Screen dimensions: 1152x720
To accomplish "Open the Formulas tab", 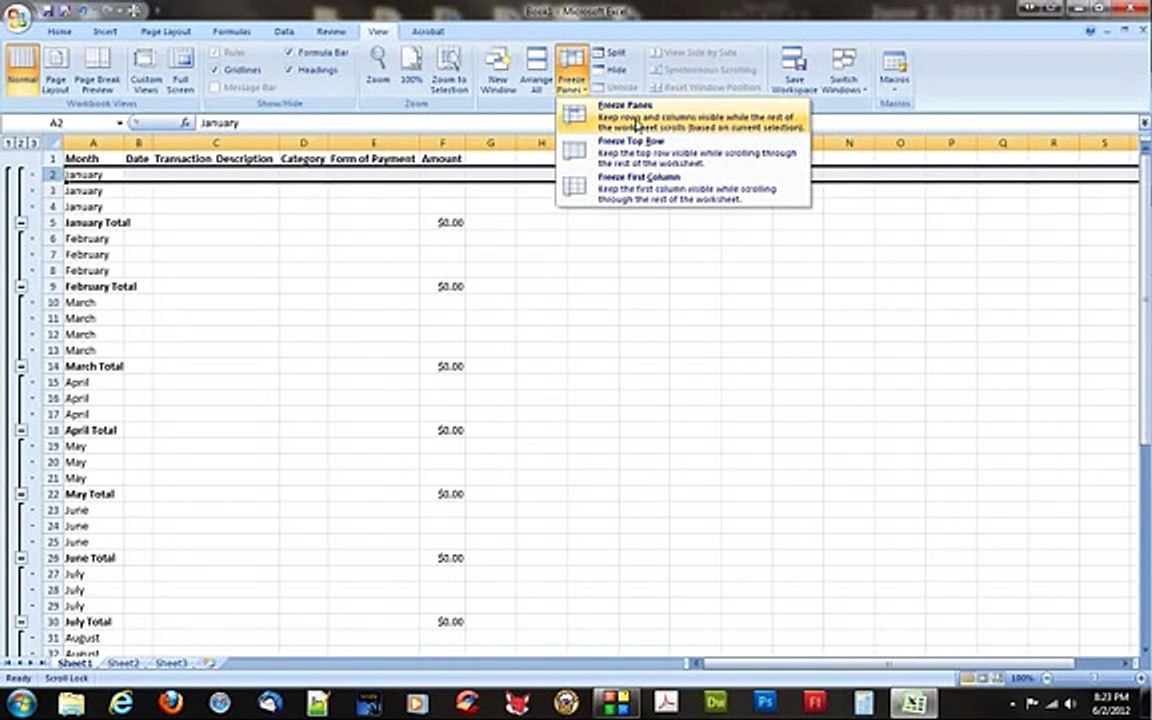I will [231, 32].
